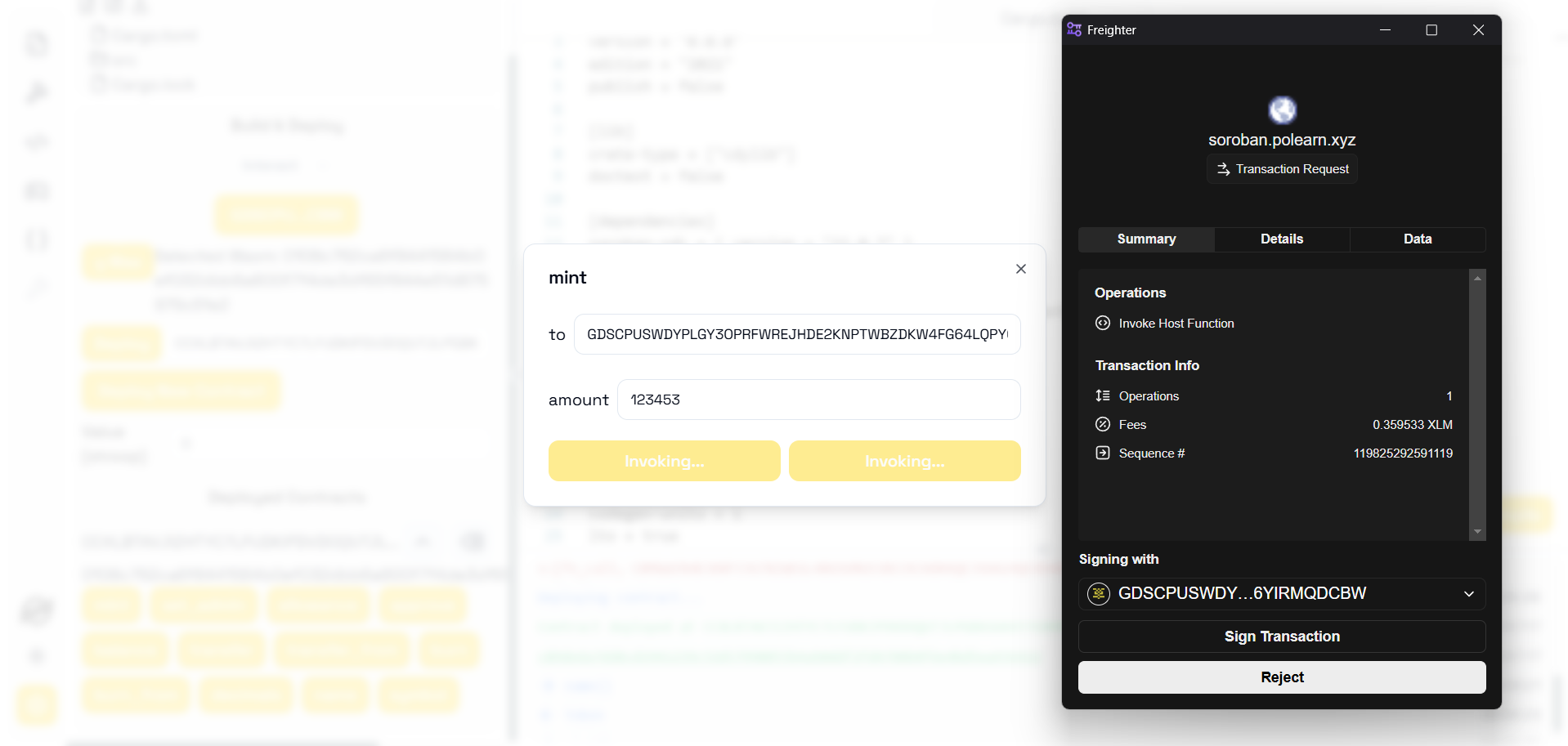Click the soroban.polearn.xyz globe icon
This screenshot has height=746, width=1568.
point(1282,110)
